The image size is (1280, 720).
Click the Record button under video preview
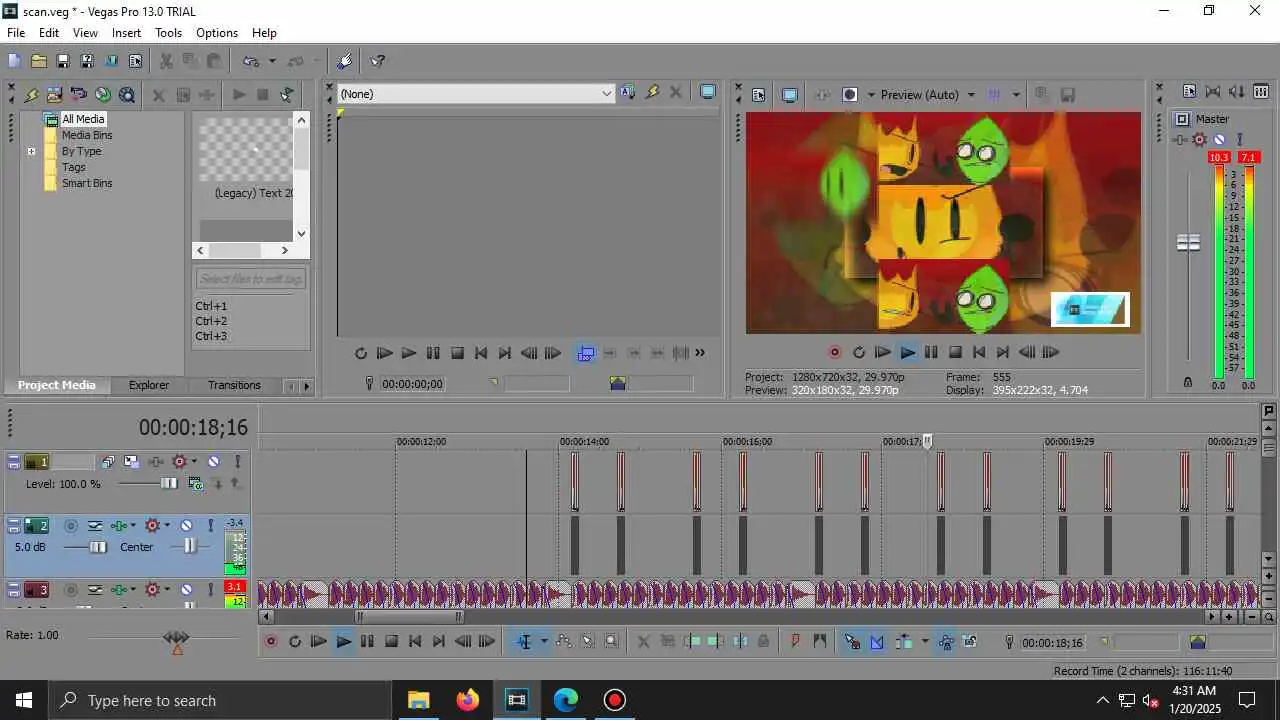pos(835,352)
